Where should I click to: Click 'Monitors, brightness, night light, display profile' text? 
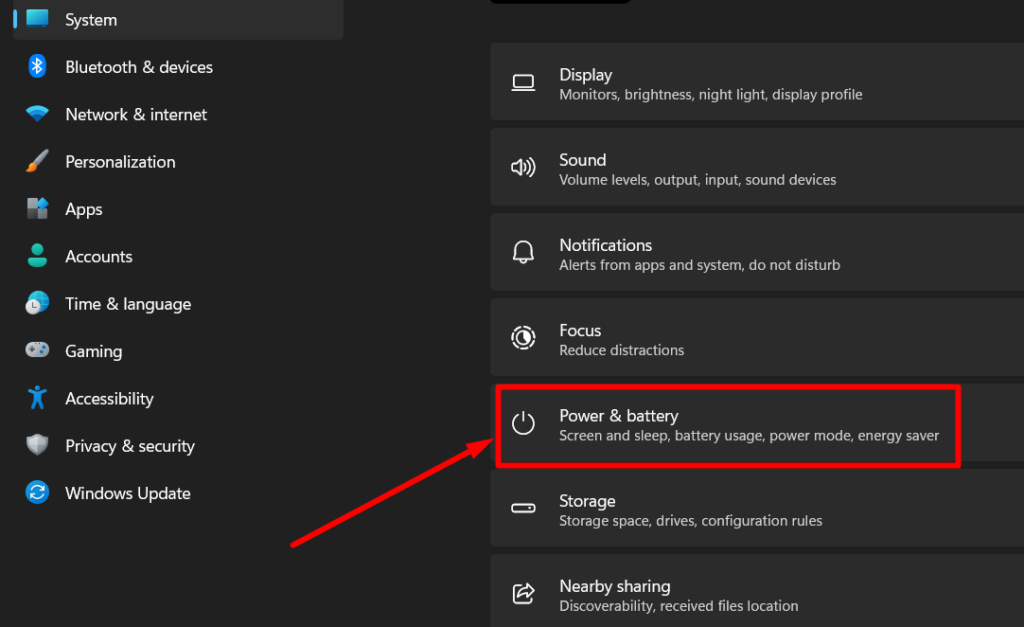tap(711, 95)
